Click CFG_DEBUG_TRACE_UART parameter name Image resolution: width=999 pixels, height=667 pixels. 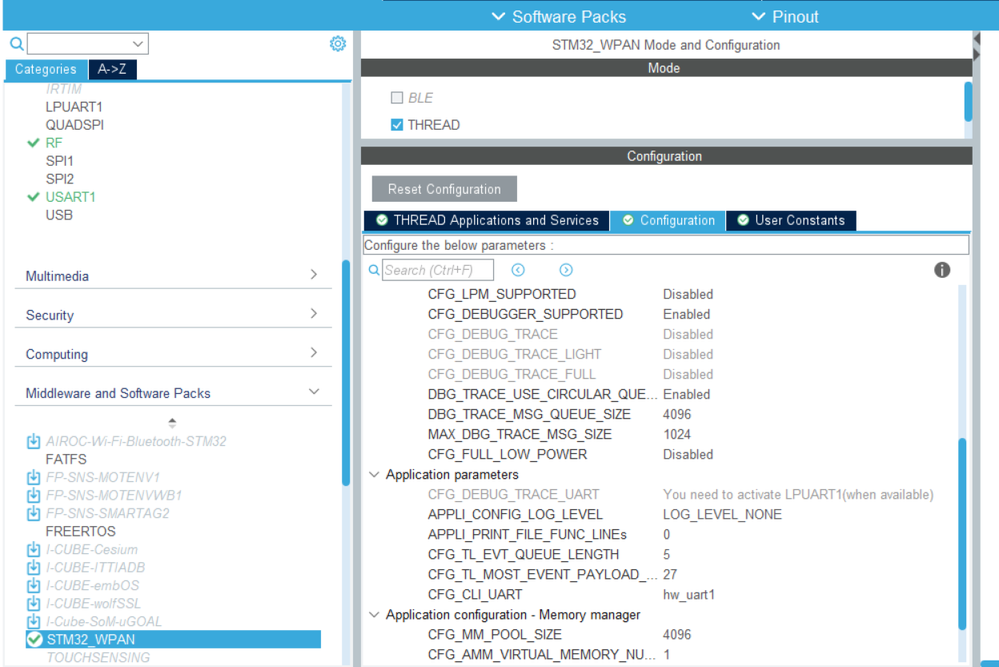[513, 494]
